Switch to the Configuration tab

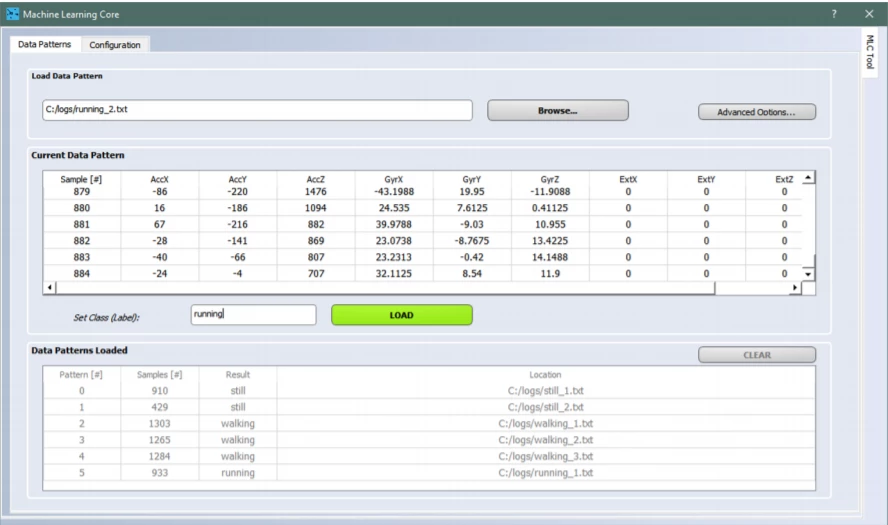click(x=115, y=45)
